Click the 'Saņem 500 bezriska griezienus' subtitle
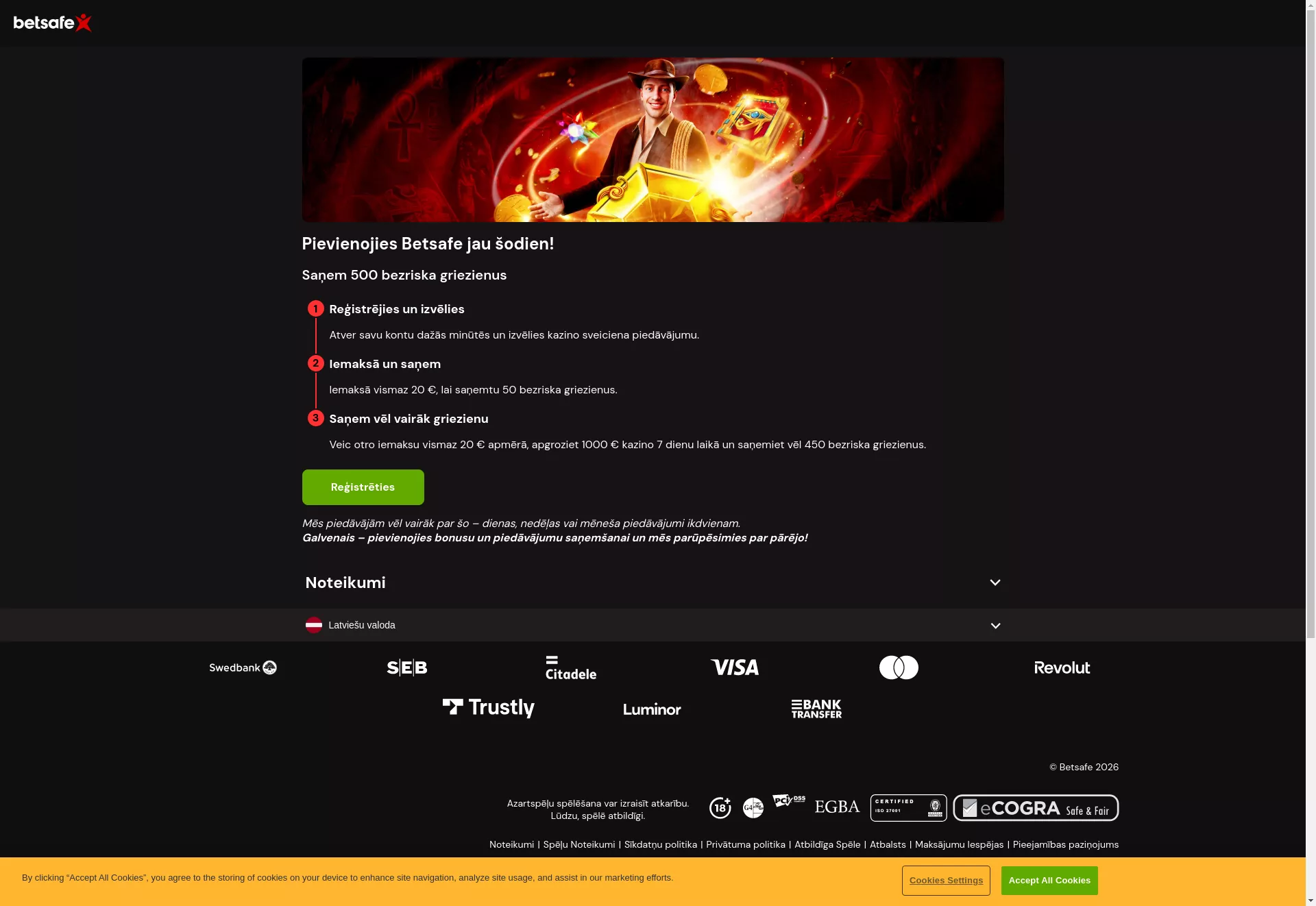Screen dimensions: 1316x906 404,275
